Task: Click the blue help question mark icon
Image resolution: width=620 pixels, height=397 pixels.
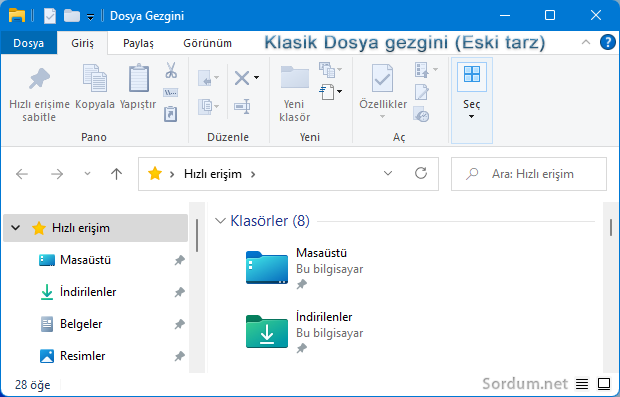Action: (x=607, y=42)
